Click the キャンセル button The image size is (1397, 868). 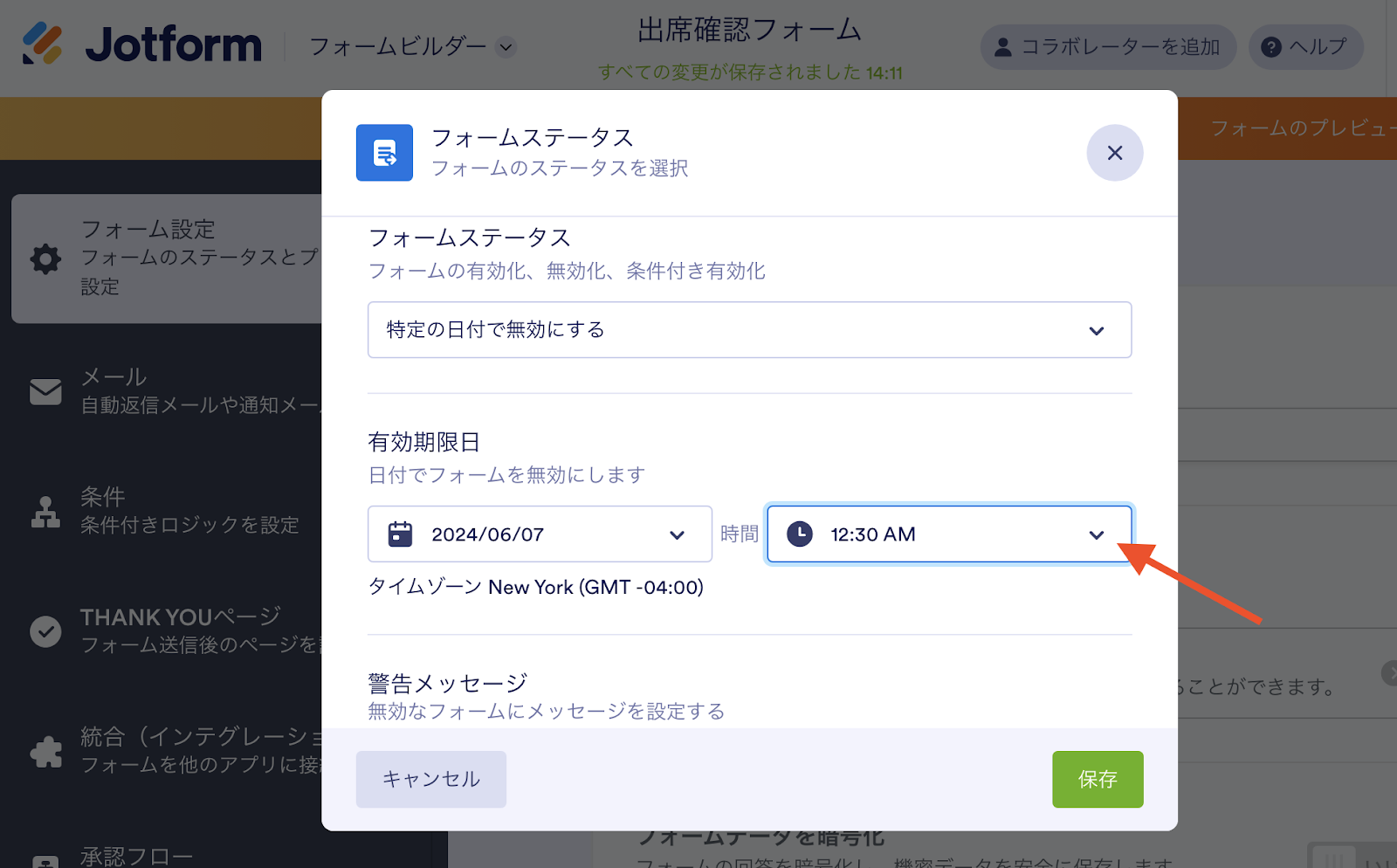(x=431, y=779)
